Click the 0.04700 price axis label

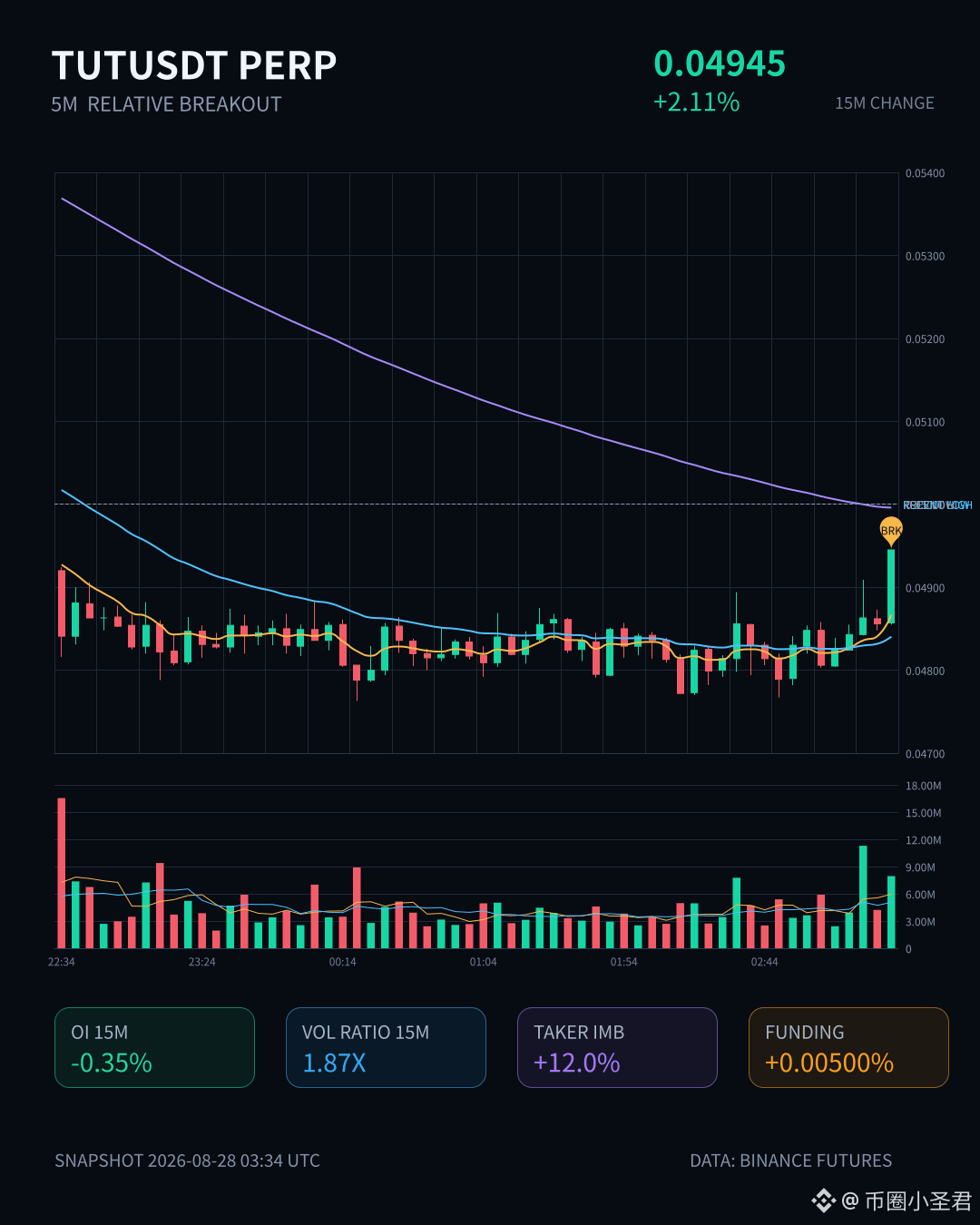pos(925,754)
